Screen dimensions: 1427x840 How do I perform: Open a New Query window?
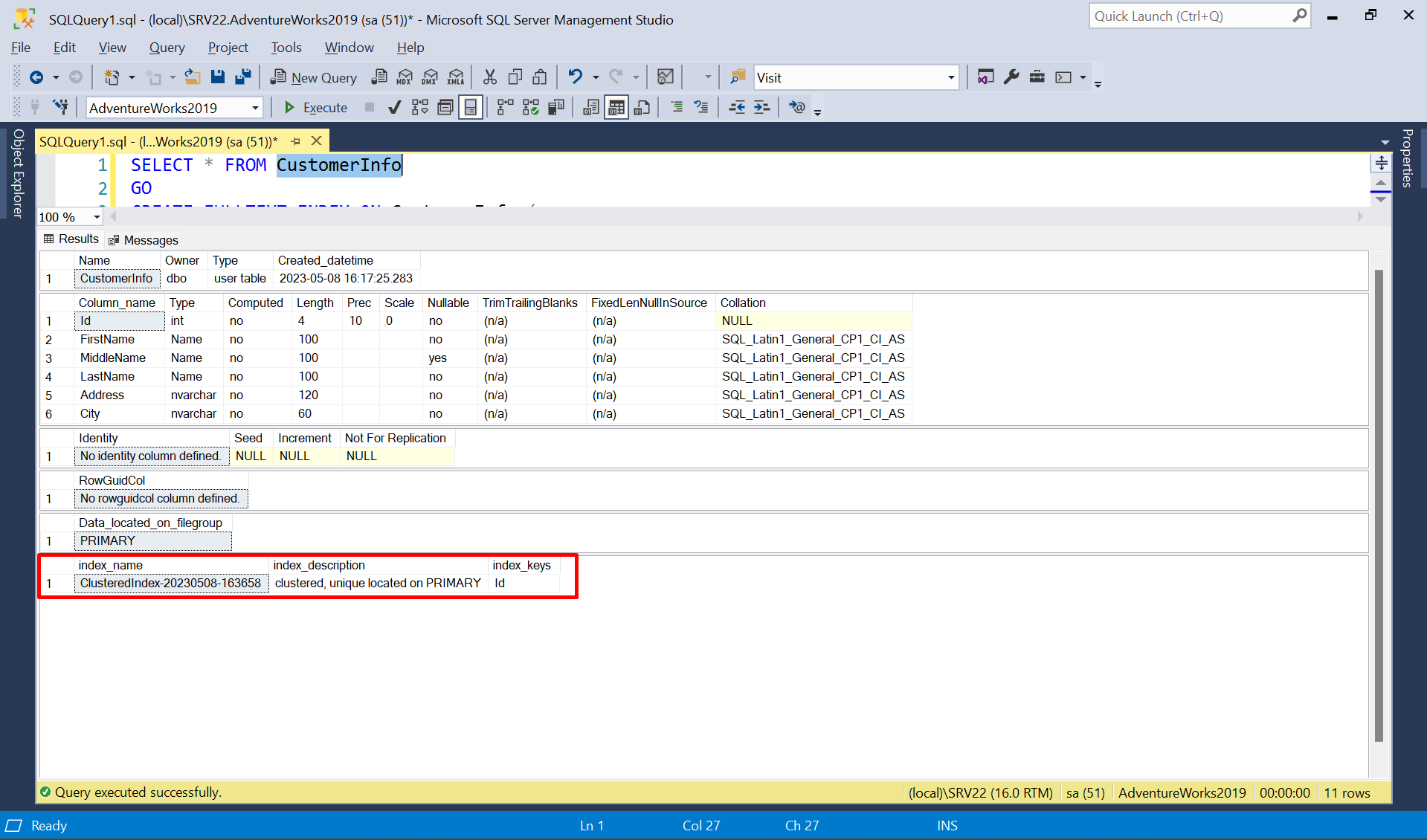(314, 77)
